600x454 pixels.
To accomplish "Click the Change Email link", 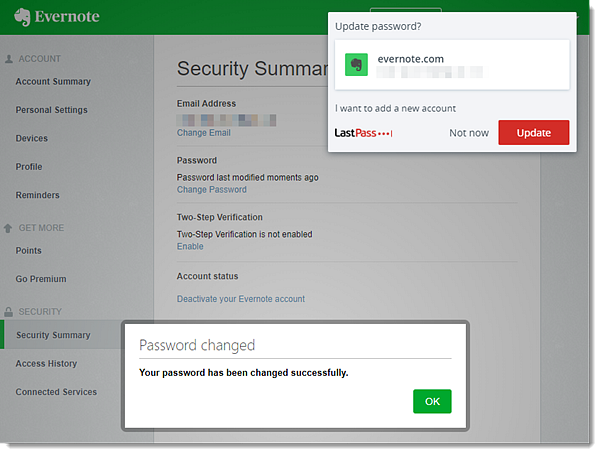I will [x=204, y=133].
